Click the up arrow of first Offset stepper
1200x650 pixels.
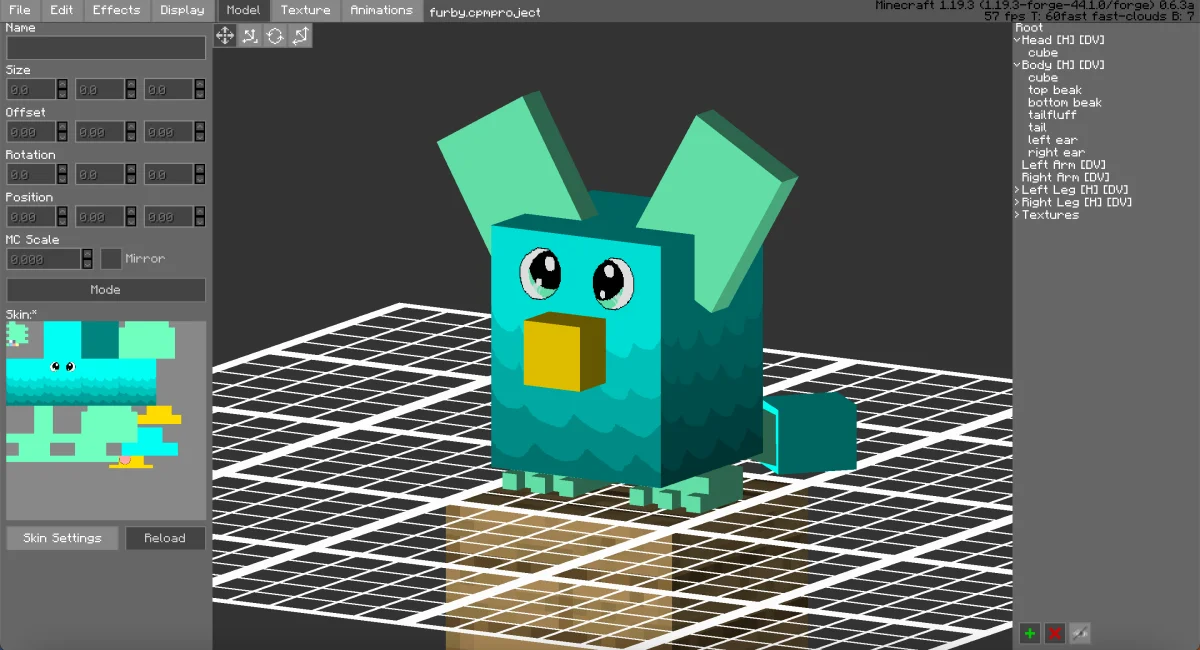[62, 127]
